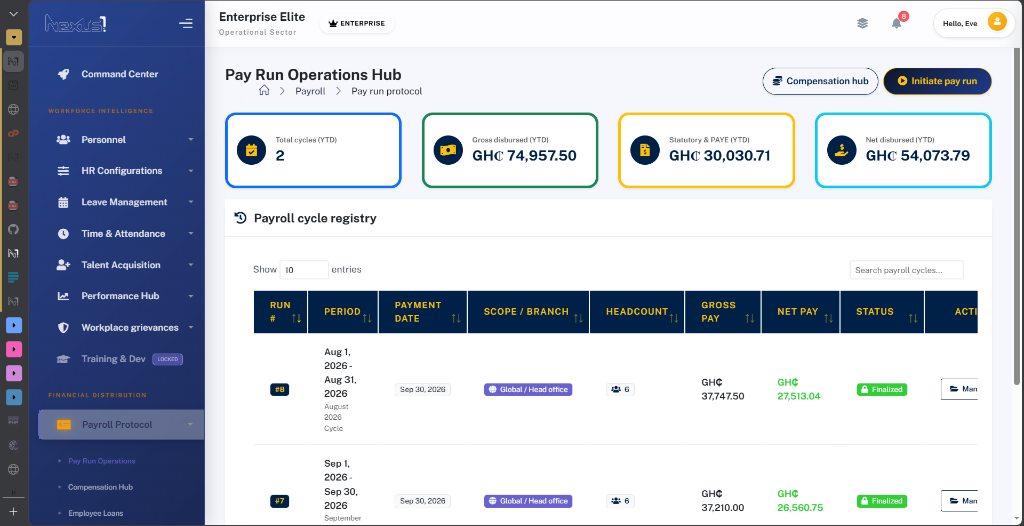Open notifications bell icon
The width and height of the screenshot is (1024, 526).
tap(897, 24)
